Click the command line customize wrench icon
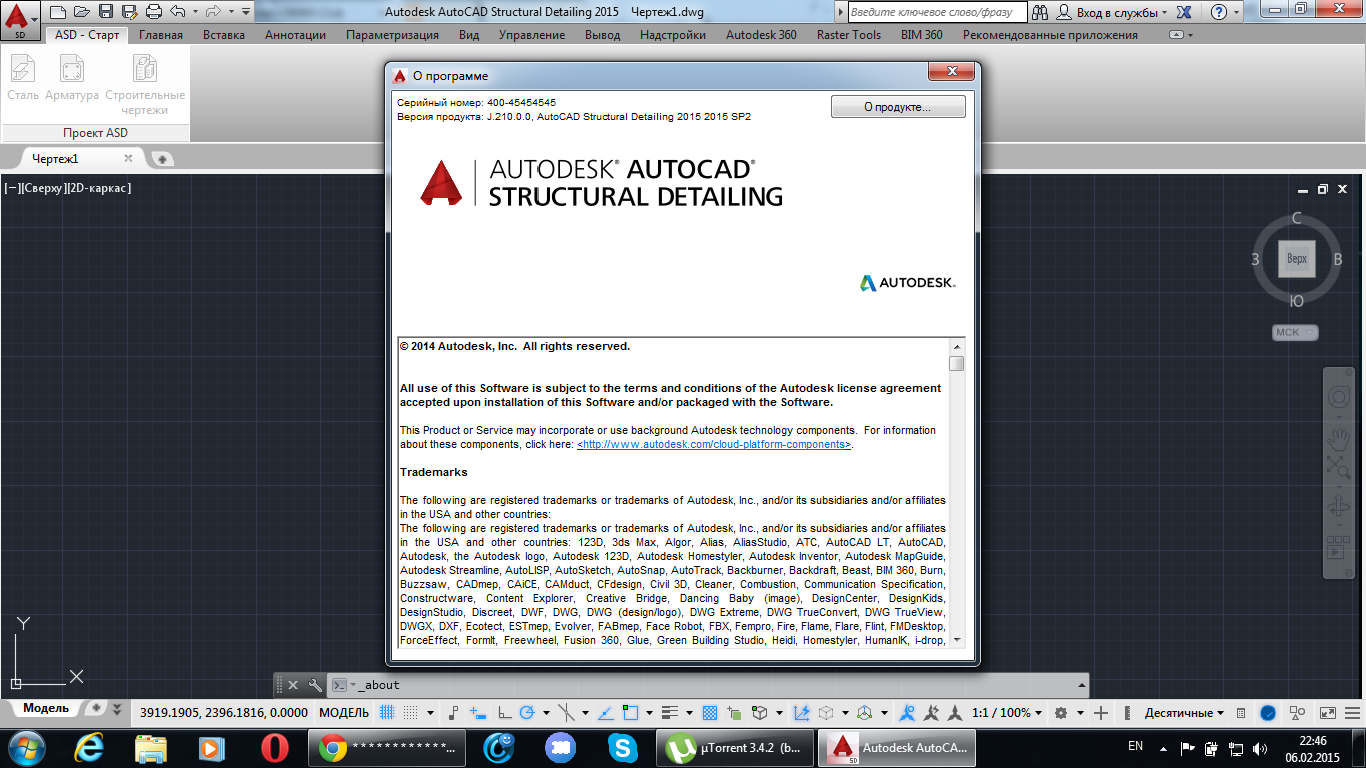 pyautogui.click(x=315, y=685)
